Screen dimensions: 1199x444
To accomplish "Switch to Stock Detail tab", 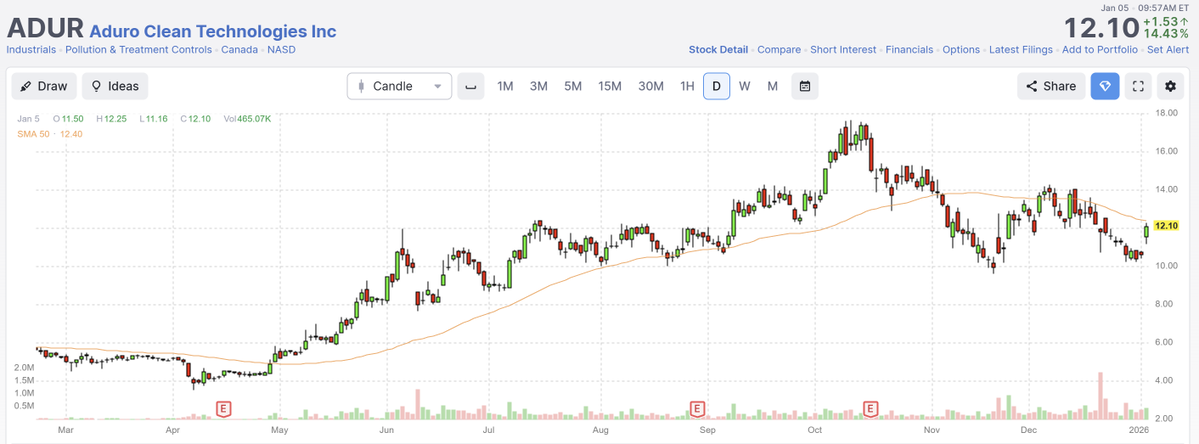I will tap(718, 50).
